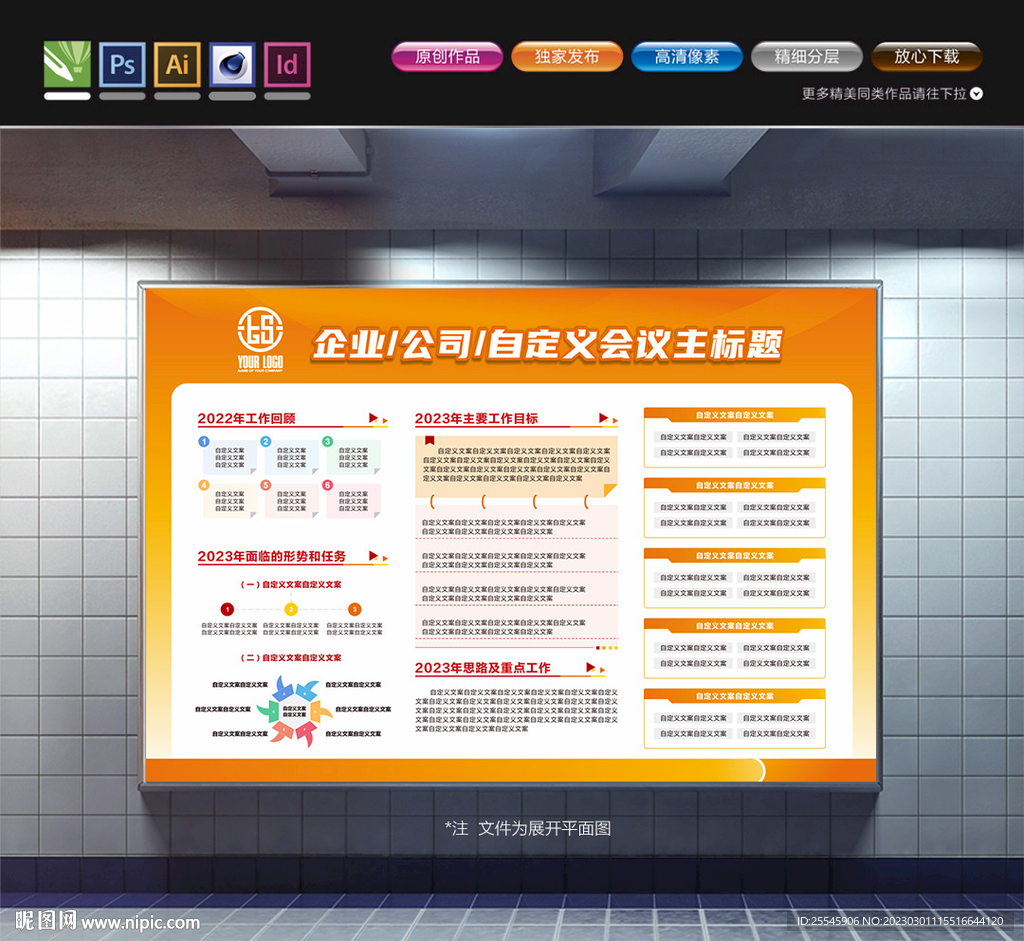Click the Illustrator Ai icon

pyautogui.click(x=177, y=65)
